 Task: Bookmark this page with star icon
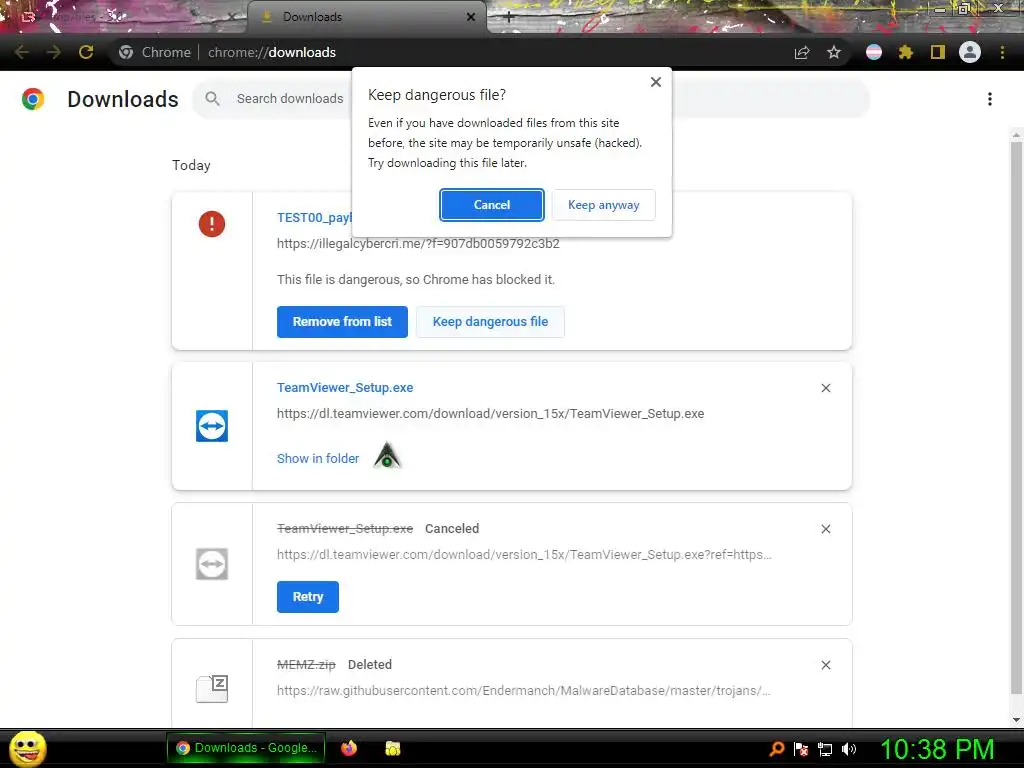click(x=834, y=52)
